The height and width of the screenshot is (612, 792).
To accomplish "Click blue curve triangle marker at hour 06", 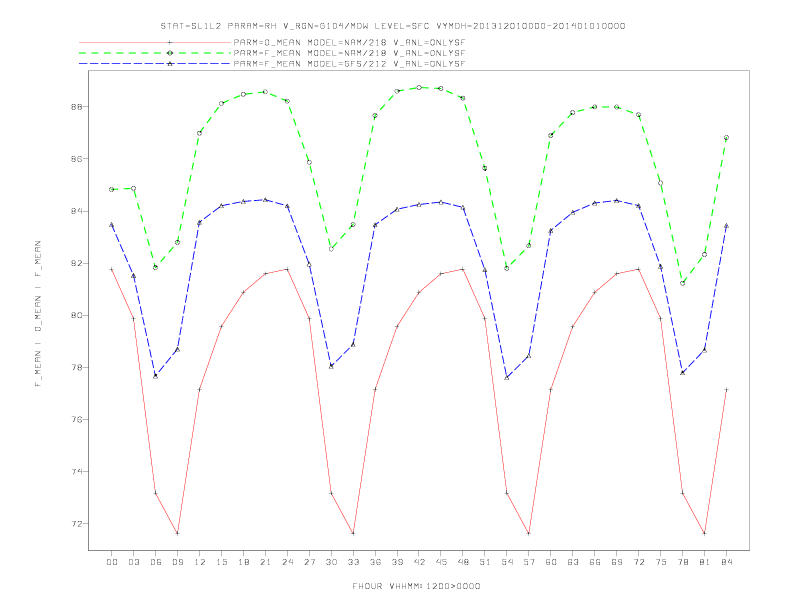I will click(156, 376).
